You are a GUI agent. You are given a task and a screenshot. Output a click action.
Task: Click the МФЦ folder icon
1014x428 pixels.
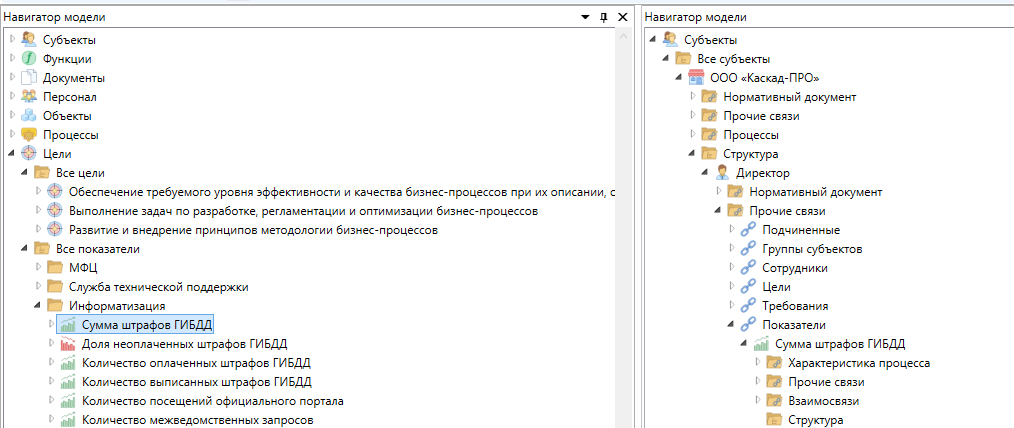click(x=55, y=268)
